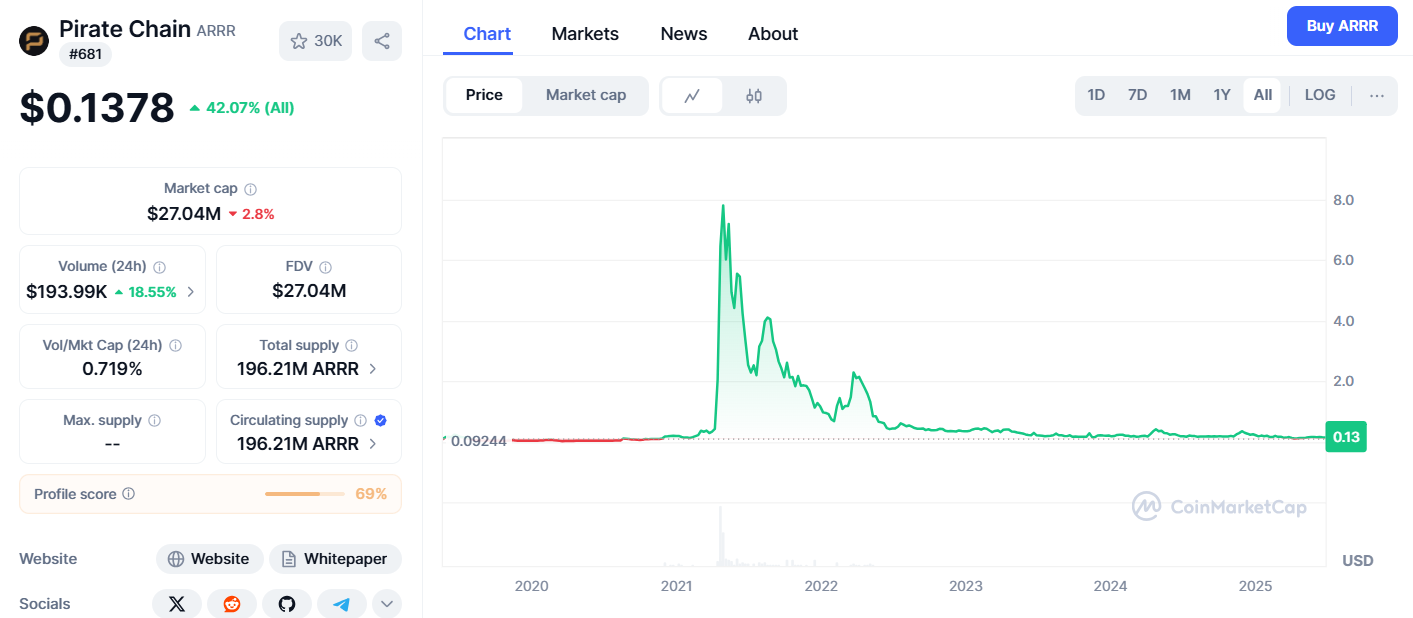Click the Buy ARRR button
The height and width of the screenshot is (618, 1413).
(1342, 26)
